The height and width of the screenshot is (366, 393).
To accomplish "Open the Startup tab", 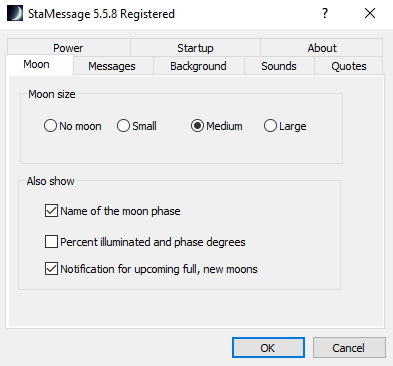I will coord(195,48).
